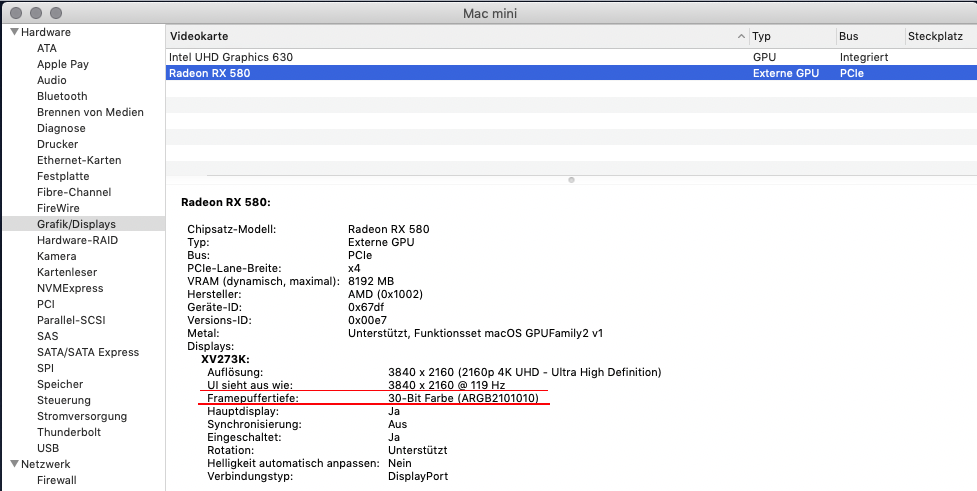This screenshot has height=491, width=977.
Task: Open Thunderbolt in the sidebar
Action: (69, 432)
